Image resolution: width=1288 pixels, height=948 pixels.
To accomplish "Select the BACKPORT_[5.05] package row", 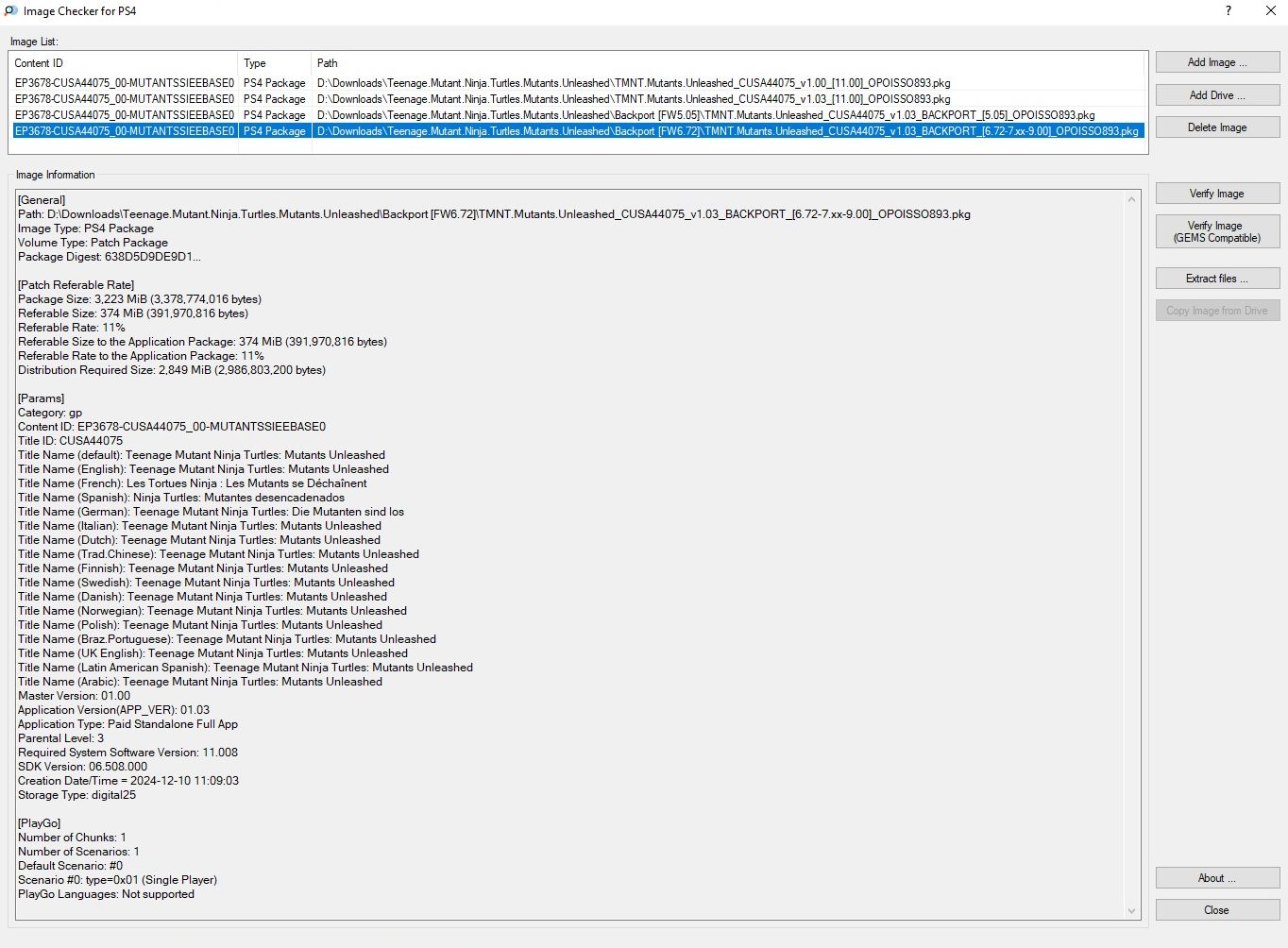I will pyautogui.click(x=578, y=115).
